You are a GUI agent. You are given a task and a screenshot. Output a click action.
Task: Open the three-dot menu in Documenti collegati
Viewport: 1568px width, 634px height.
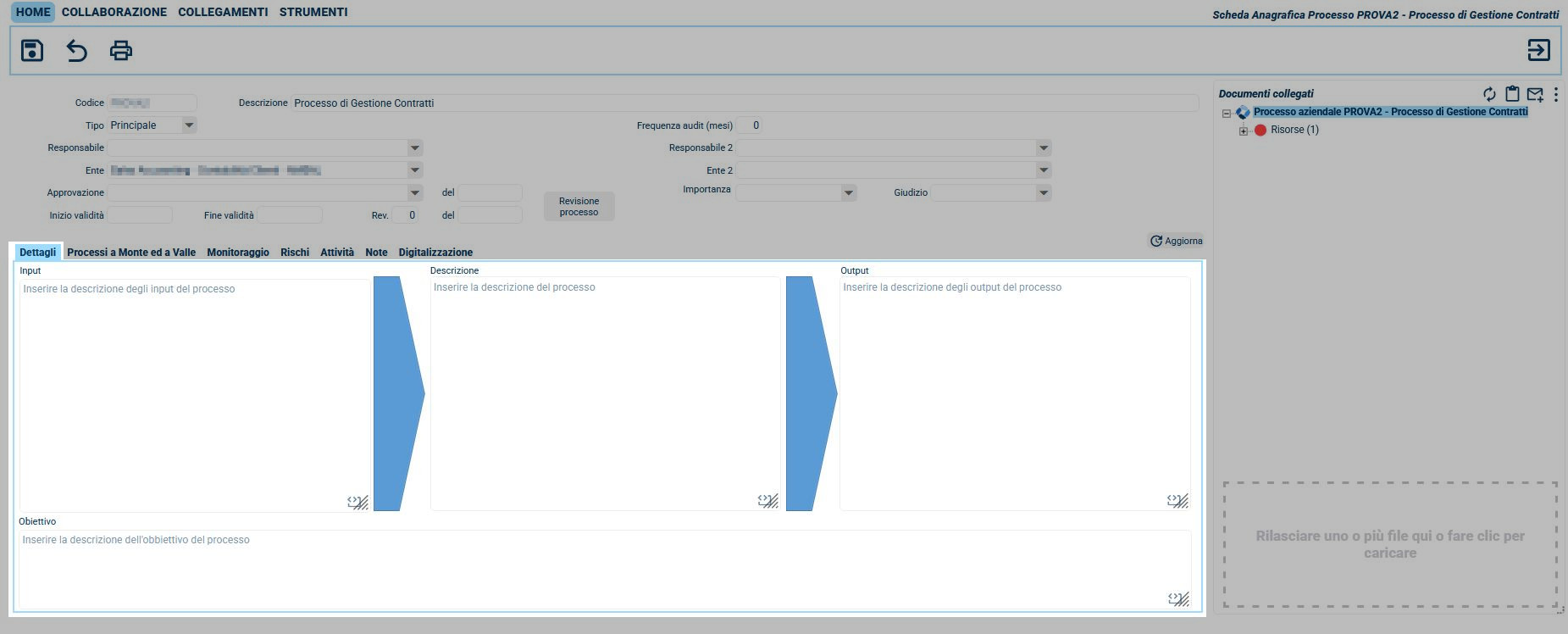pyautogui.click(x=1556, y=94)
